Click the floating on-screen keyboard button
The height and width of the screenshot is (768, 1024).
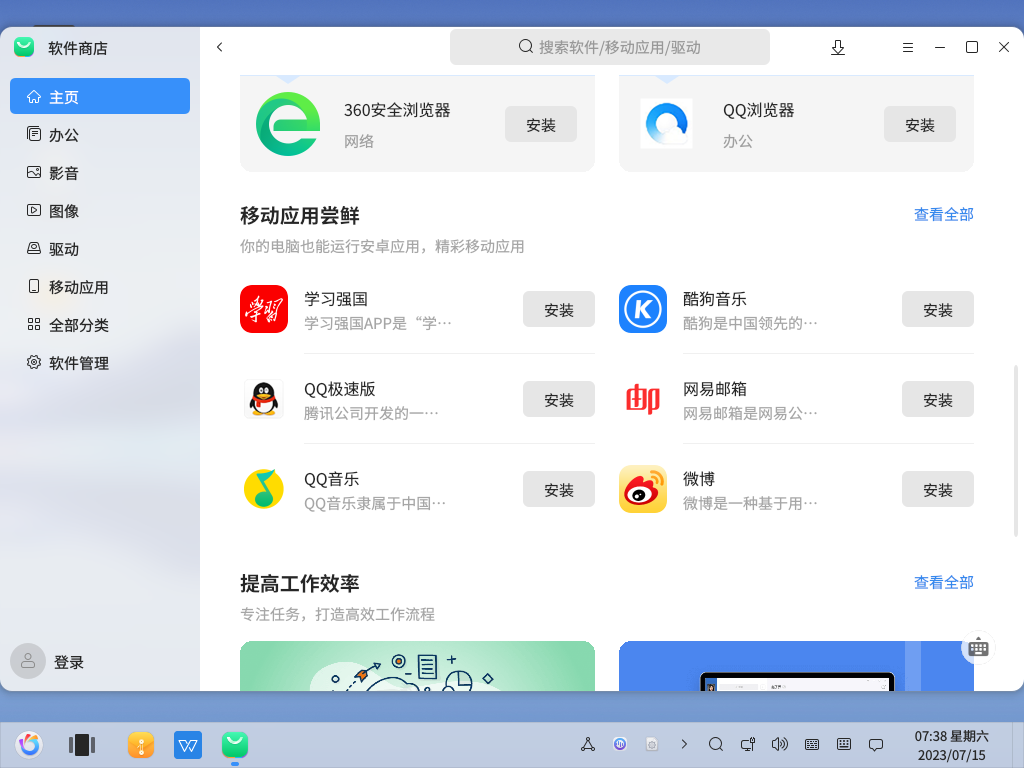click(x=978, y=647)
